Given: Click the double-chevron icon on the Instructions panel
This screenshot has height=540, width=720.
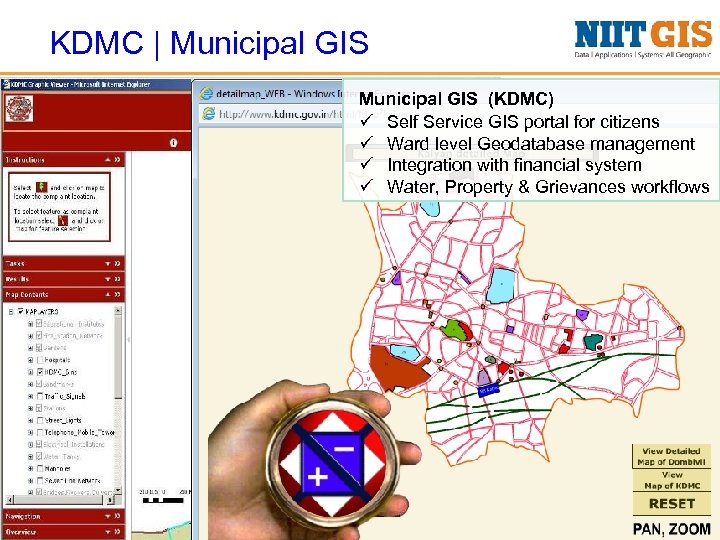Looking at the screenshot, I should 118,159.
